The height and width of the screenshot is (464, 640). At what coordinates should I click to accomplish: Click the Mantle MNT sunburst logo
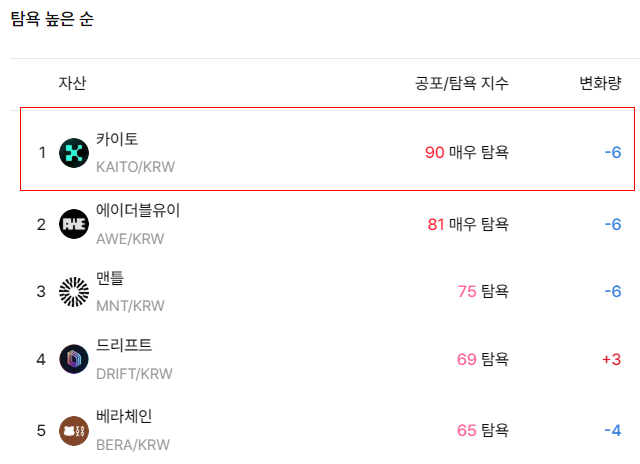point(74,292)
